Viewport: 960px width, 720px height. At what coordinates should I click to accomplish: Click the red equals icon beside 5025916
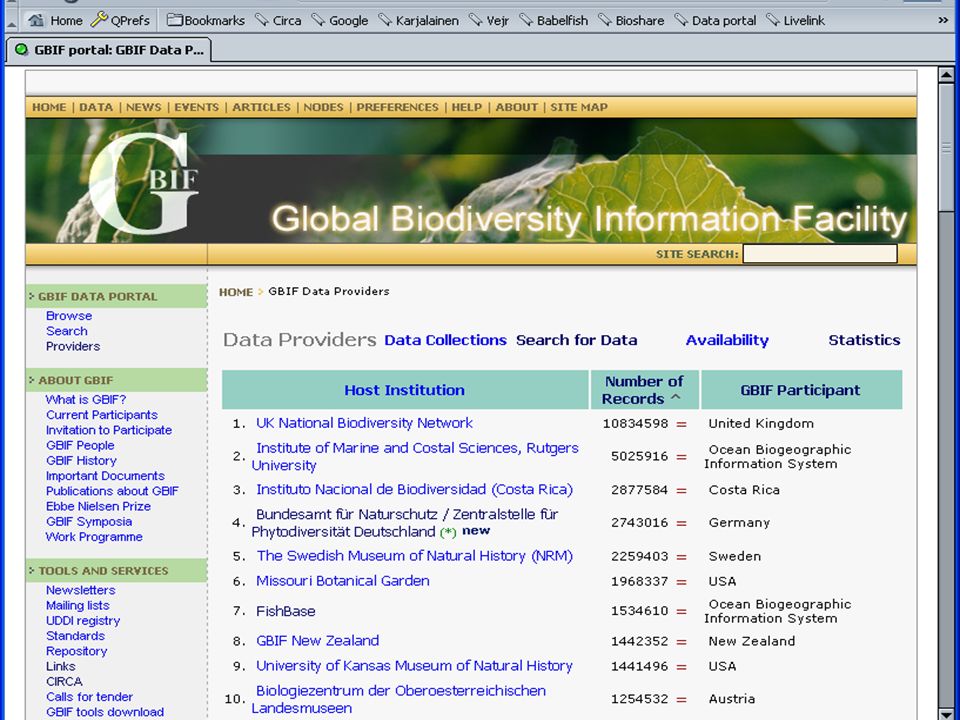(681, 457)
